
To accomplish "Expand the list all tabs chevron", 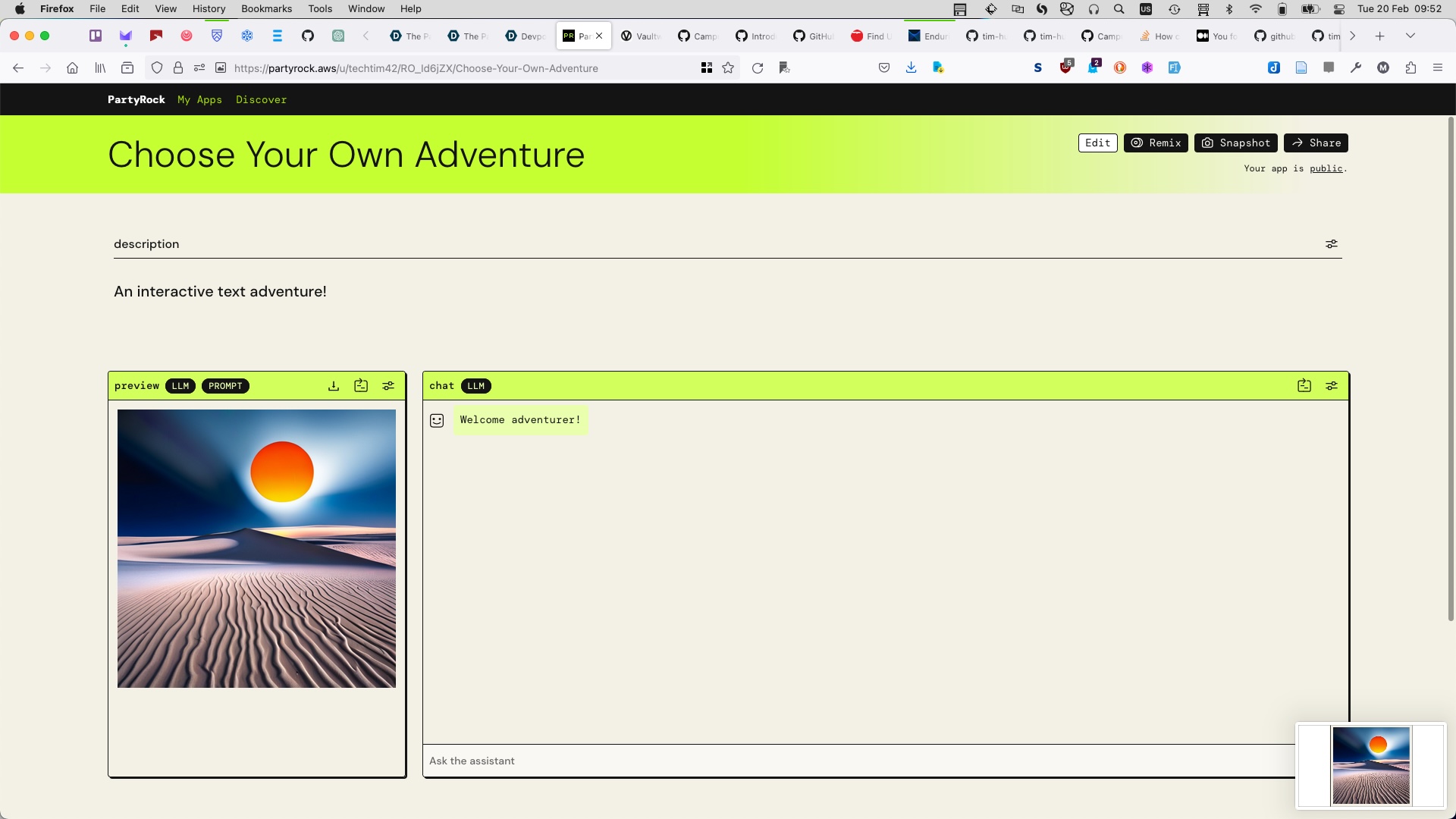I will pos(1410,36).
